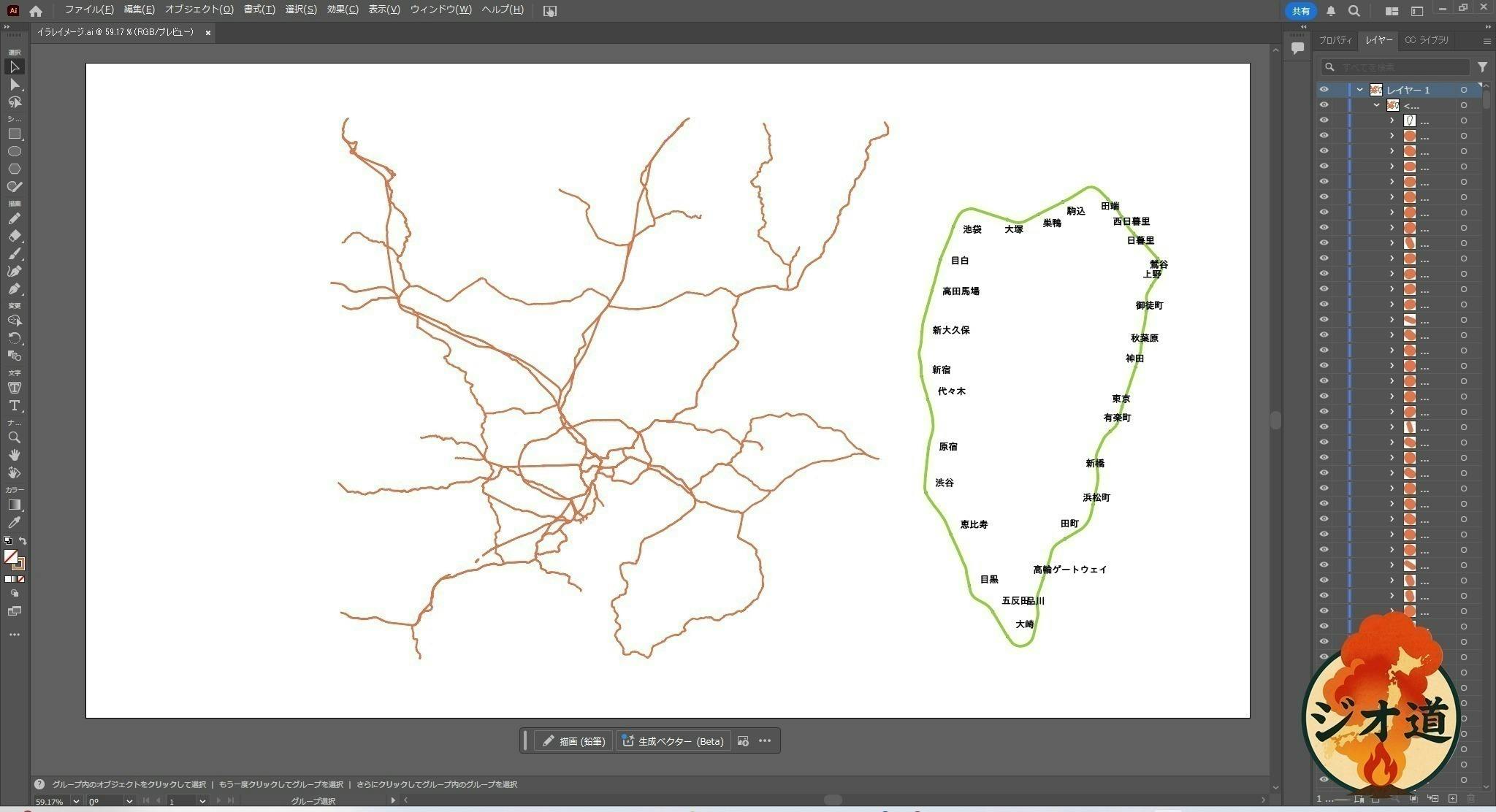Click the layers filter funnel icon
This screenshot has height=812, width=1496.
click(1482, 67)
